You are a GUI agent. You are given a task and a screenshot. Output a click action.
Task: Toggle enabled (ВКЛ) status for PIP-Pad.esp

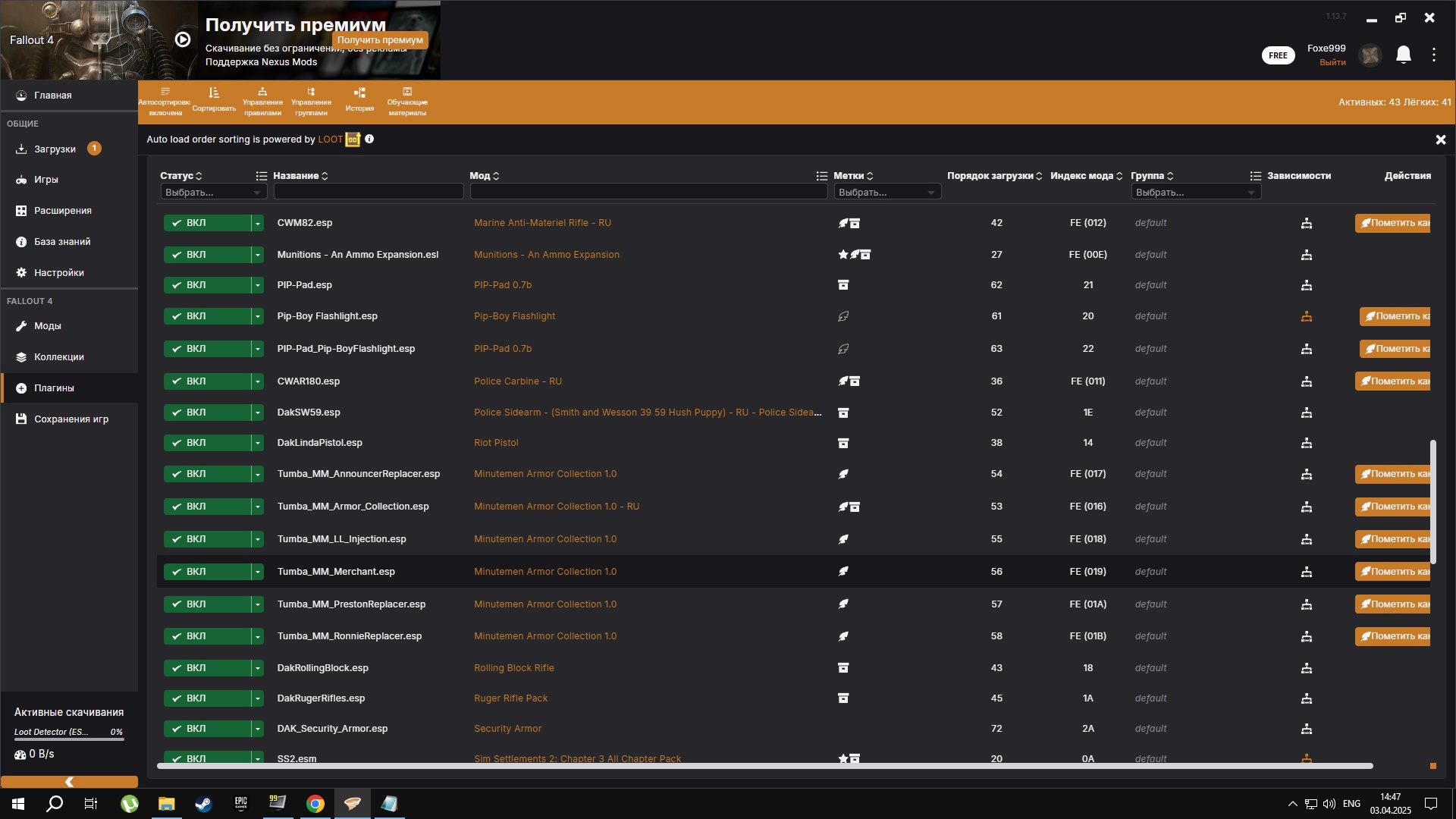[207, 285]
